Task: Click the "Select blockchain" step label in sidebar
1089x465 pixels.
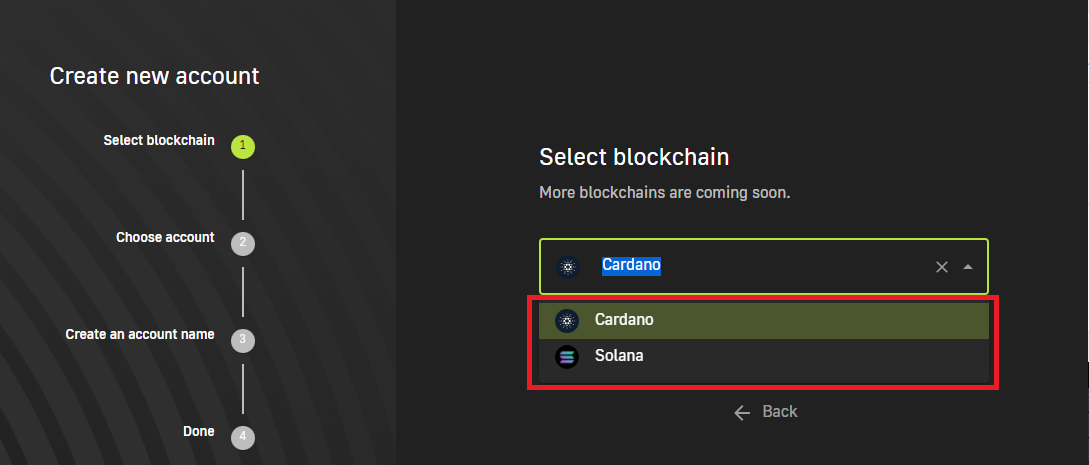Action: click(x=159, y=140)
